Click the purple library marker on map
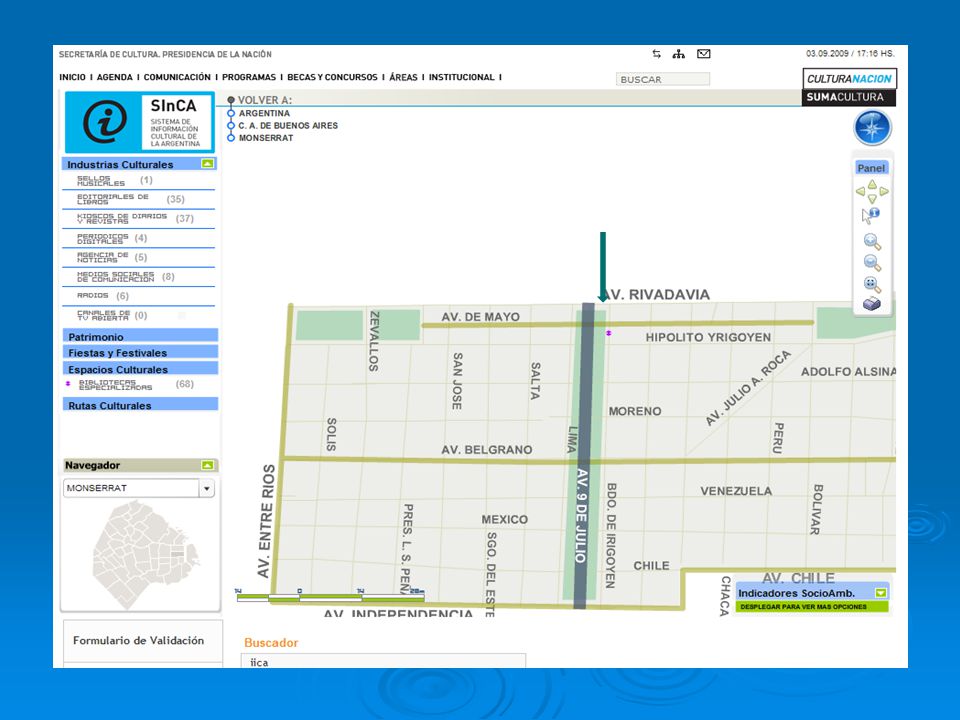Image resolution: width=960 pixels, height=720 pixels. [609, 333]
